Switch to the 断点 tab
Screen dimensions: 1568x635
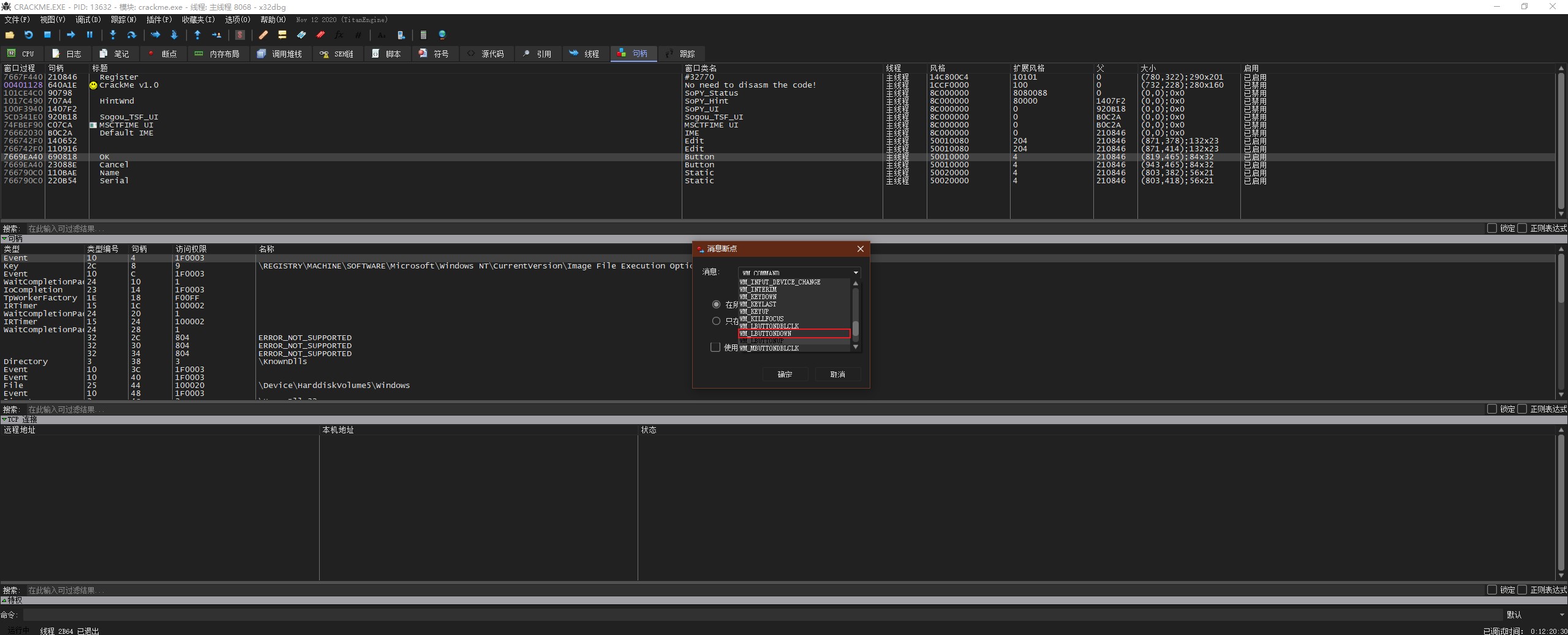coord(162,54)
